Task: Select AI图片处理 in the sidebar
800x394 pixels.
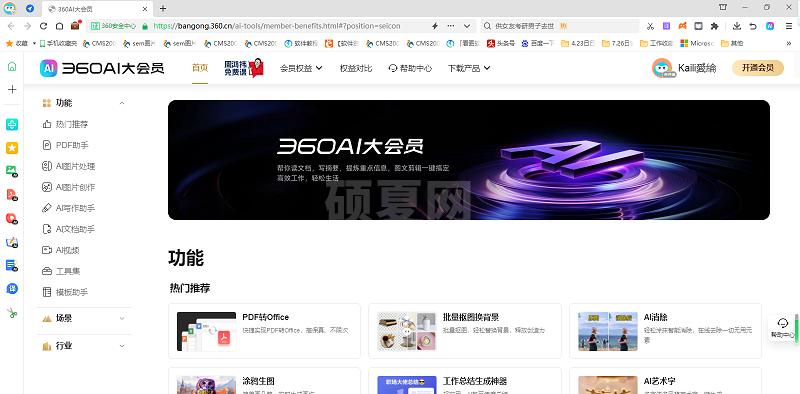Action: coord(68,166)
